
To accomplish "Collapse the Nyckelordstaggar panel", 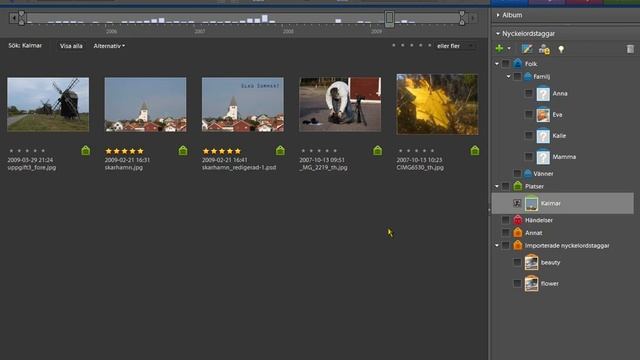I will click(x=498, y=33).
